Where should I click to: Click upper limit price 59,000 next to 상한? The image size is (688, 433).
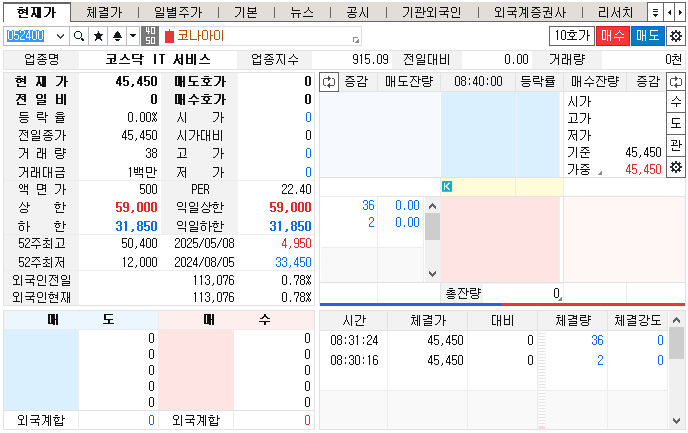coord(136,207)
